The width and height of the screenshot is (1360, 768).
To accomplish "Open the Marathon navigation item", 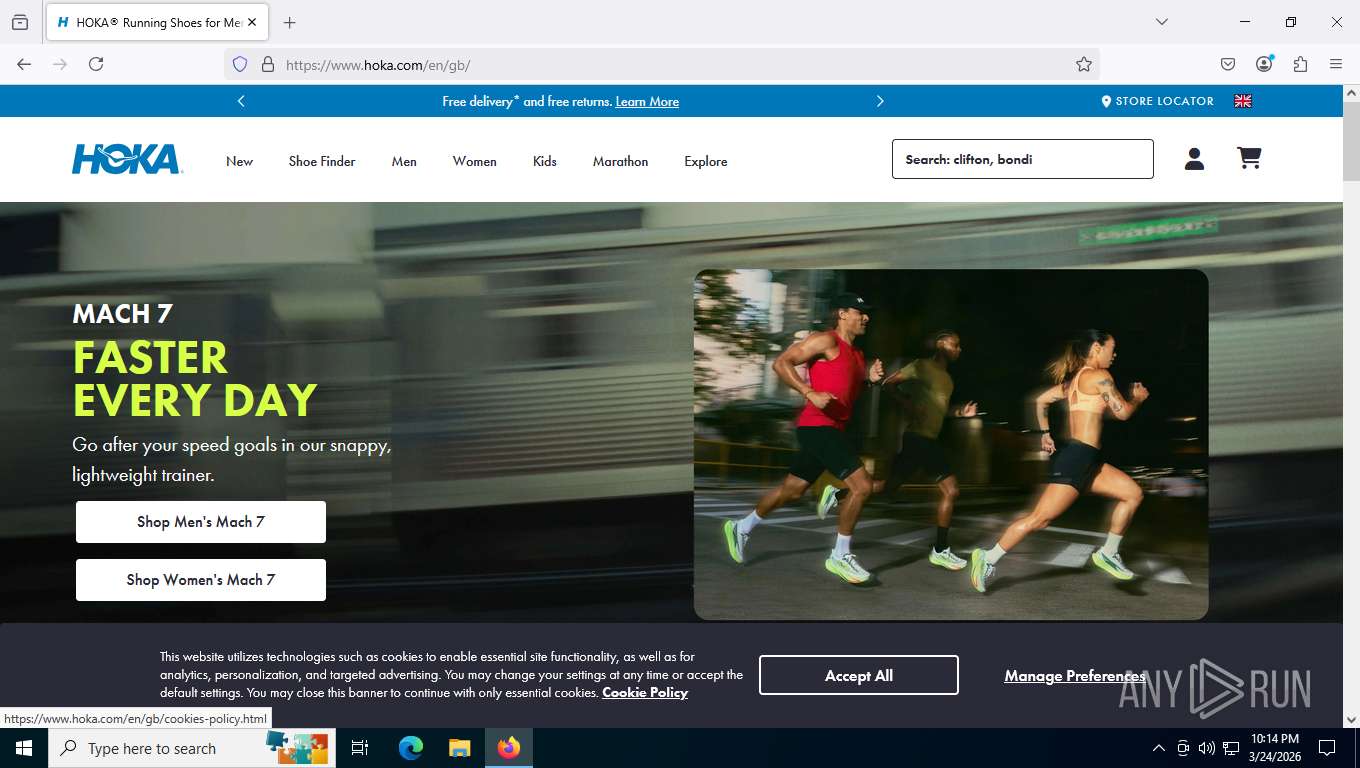I will click(620, 161).
